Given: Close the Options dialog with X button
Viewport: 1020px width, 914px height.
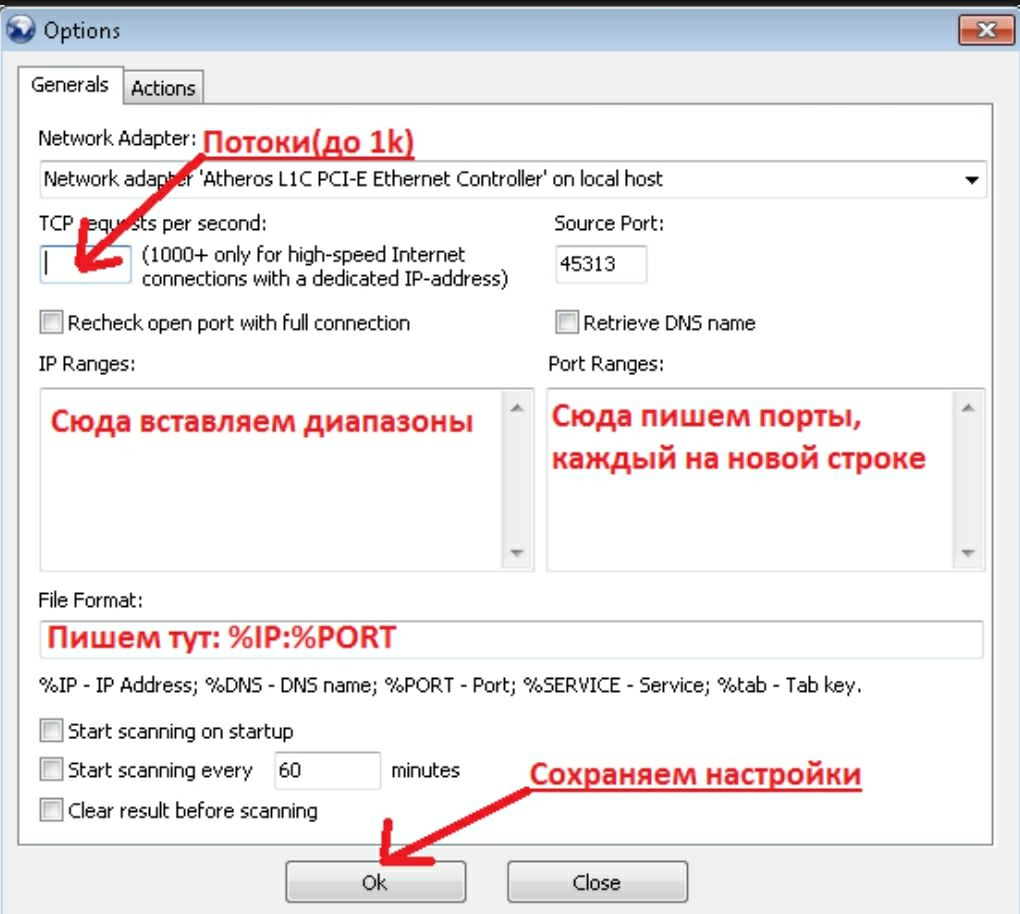Looking at the screenshot, I should (x=985, y=30).
